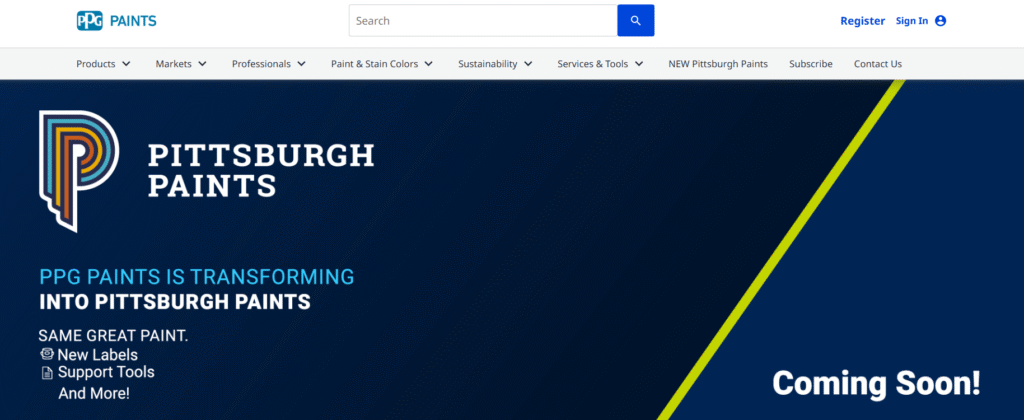This screenshot has height=420, width=1024.
Task: Click the PPG Paints logo
Action: (x=116, y=21)
